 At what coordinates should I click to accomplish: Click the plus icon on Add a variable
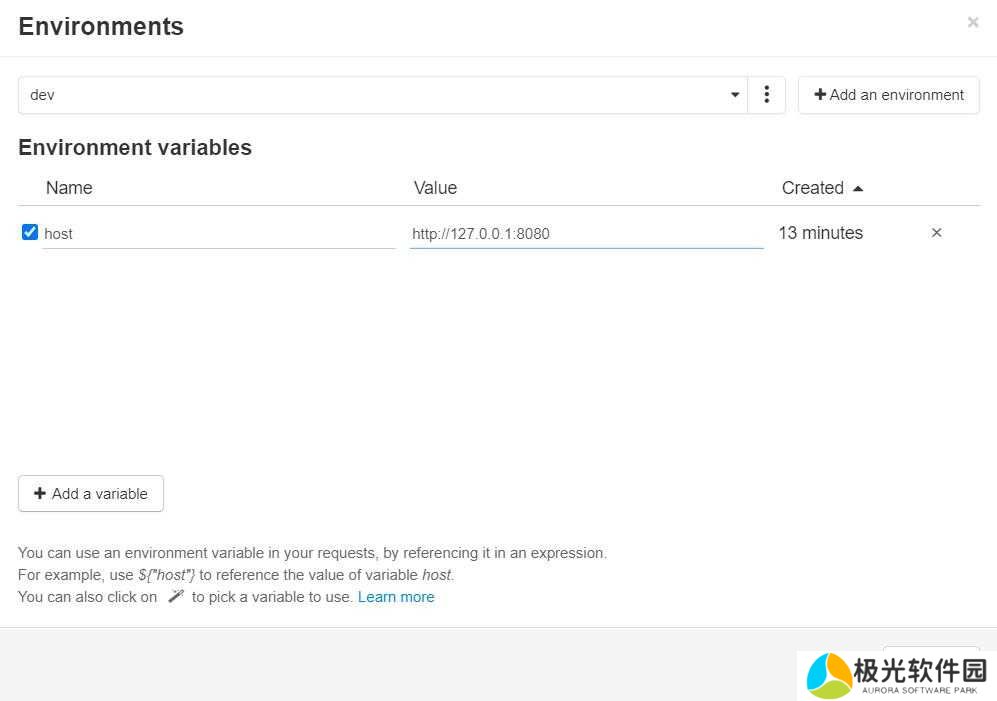(40, 493)
